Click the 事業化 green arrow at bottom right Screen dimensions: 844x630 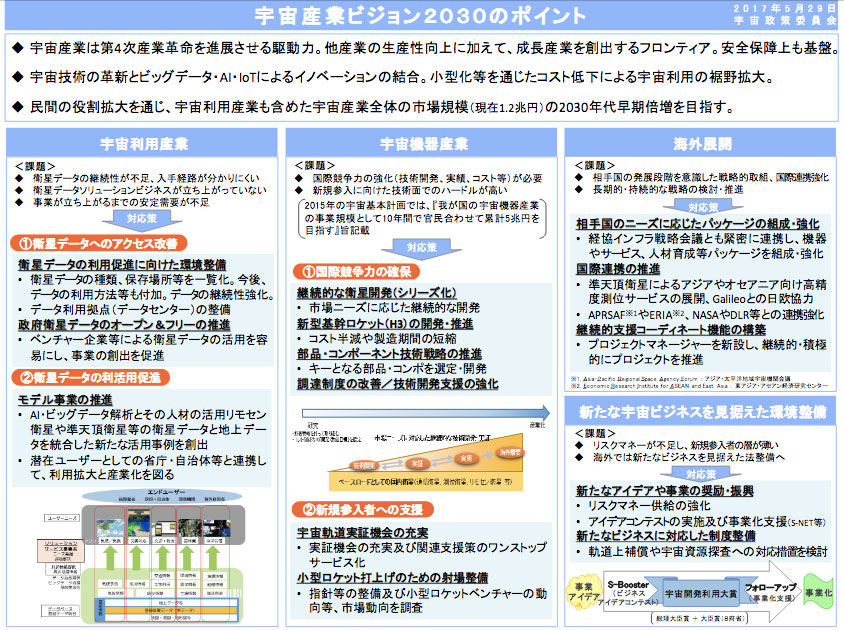click(814, 591)
